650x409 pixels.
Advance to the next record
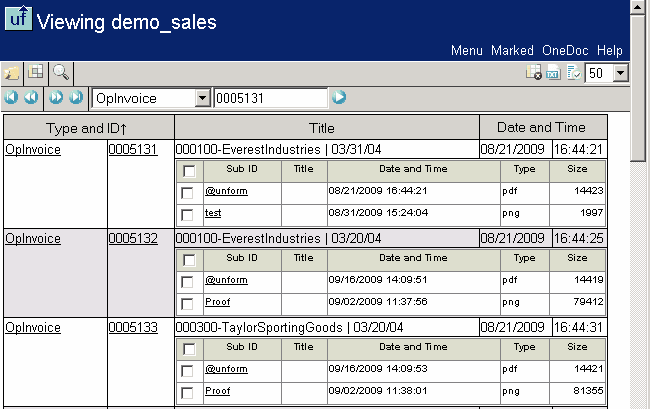coord(56,98)
